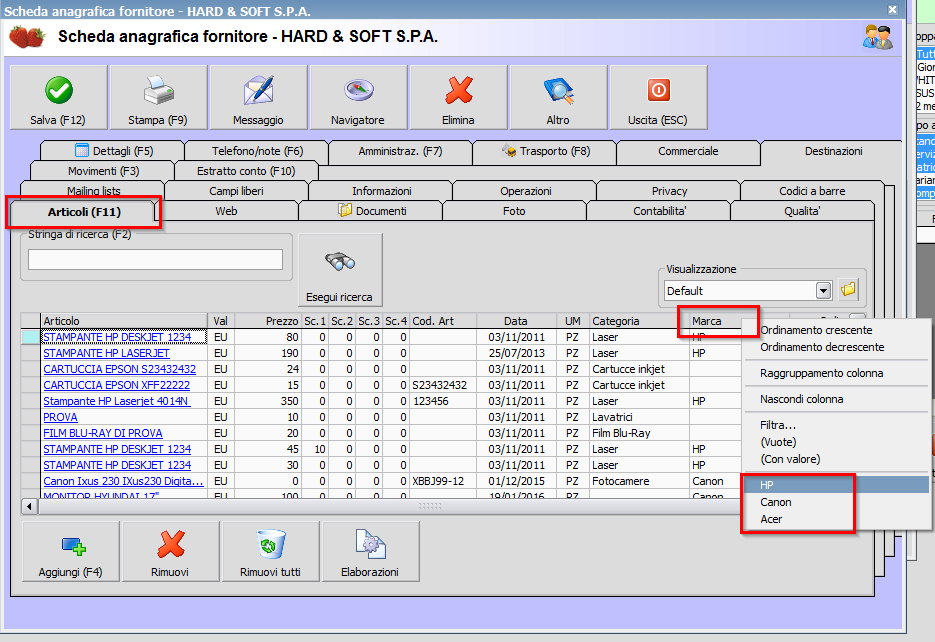Filter the Marca column by HP
935x642 pixels.
(x=836, y=485)
